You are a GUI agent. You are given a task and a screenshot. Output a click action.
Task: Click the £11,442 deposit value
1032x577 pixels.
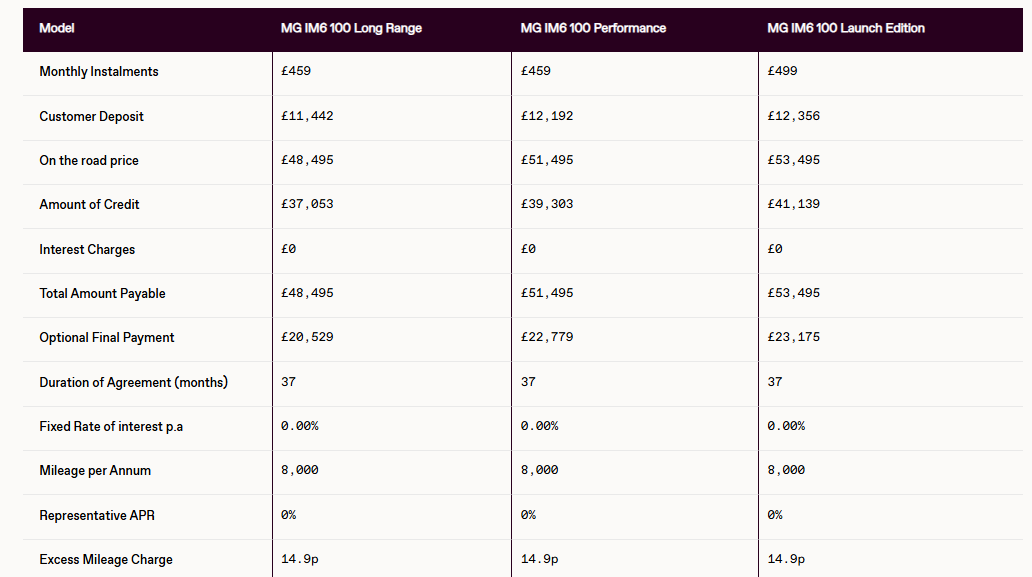(307, 116)
